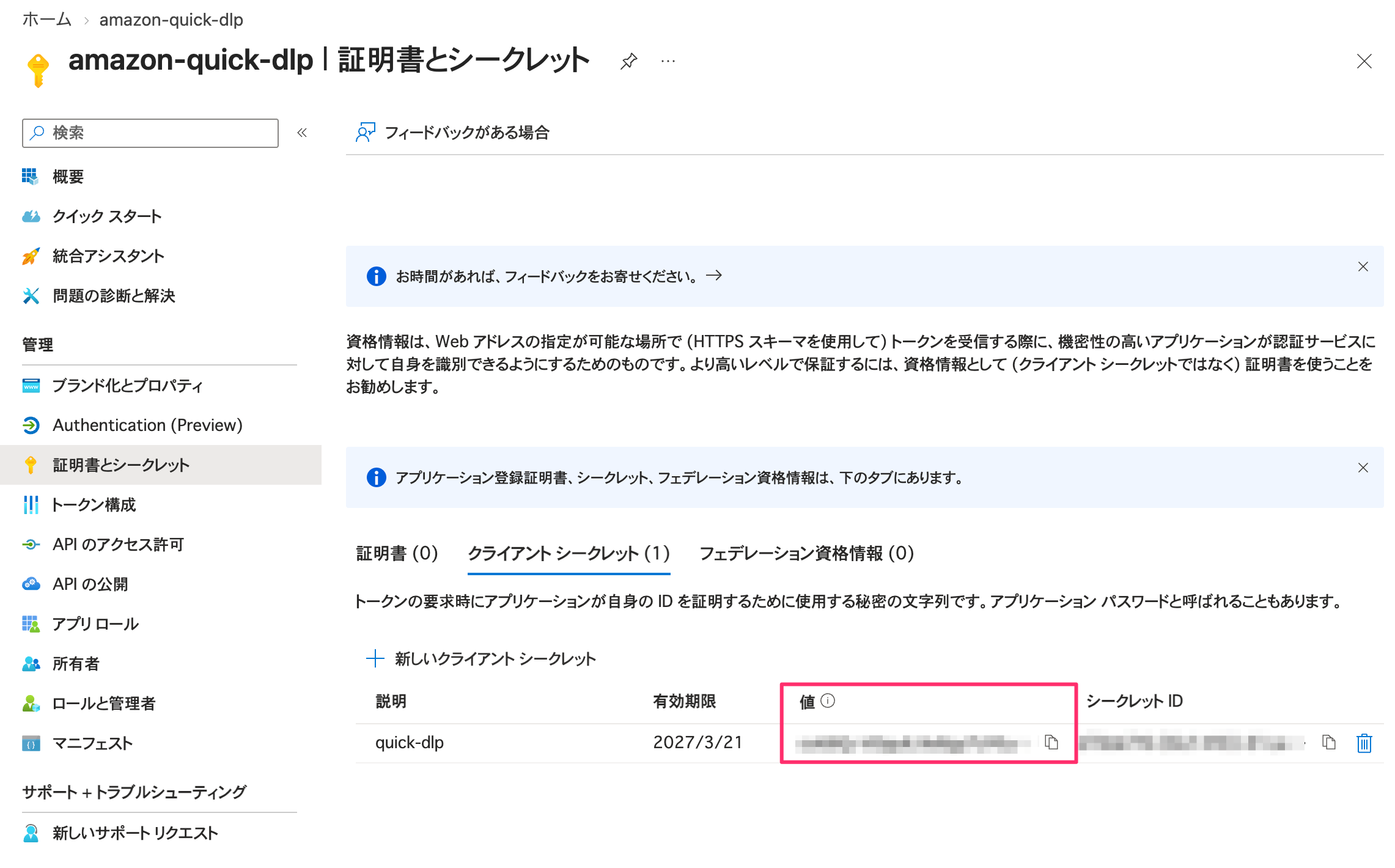
Task: Click the シークレット ID column header
Action: (1135, 701)
